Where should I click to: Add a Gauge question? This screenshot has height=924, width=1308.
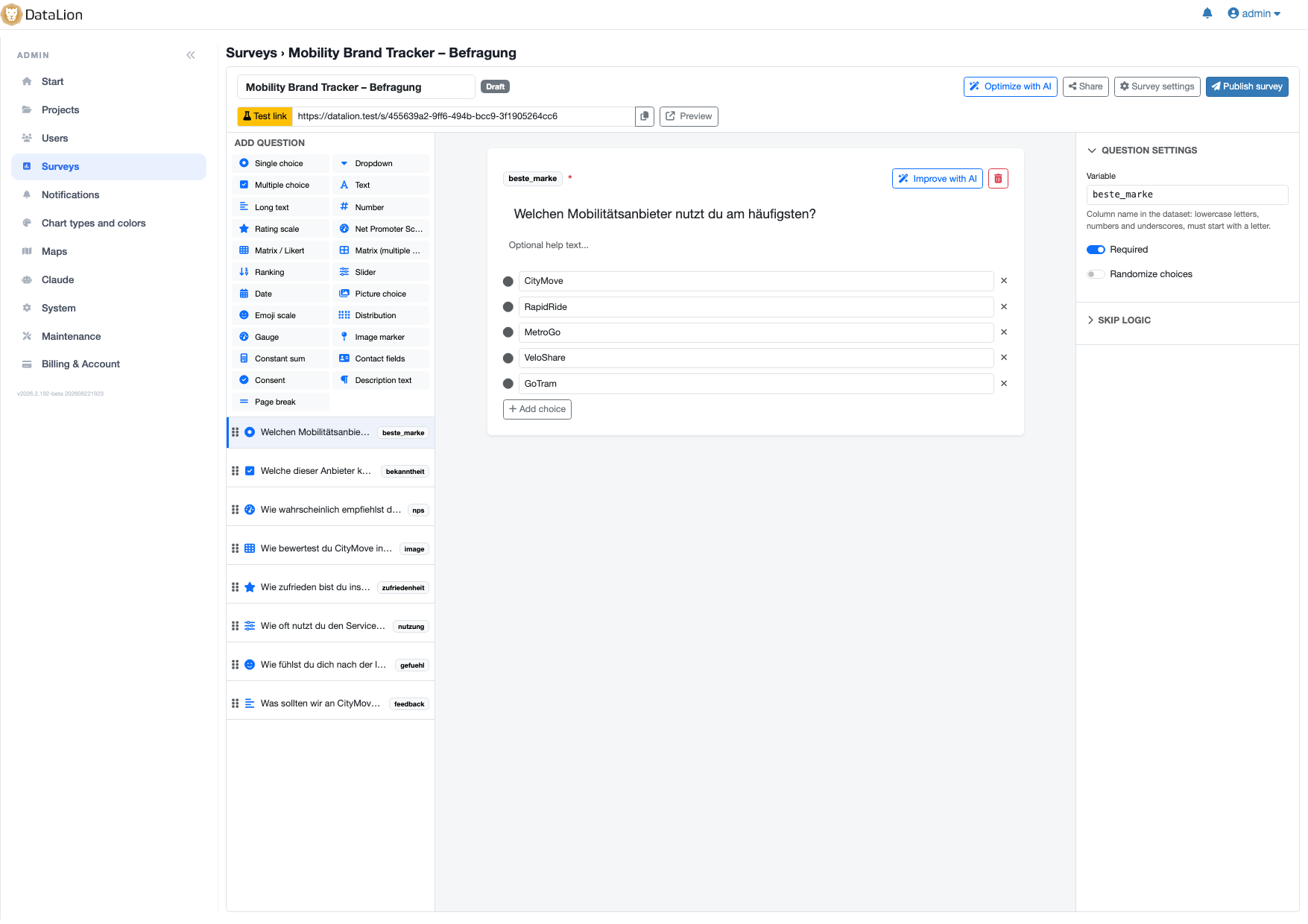[281, 337]
